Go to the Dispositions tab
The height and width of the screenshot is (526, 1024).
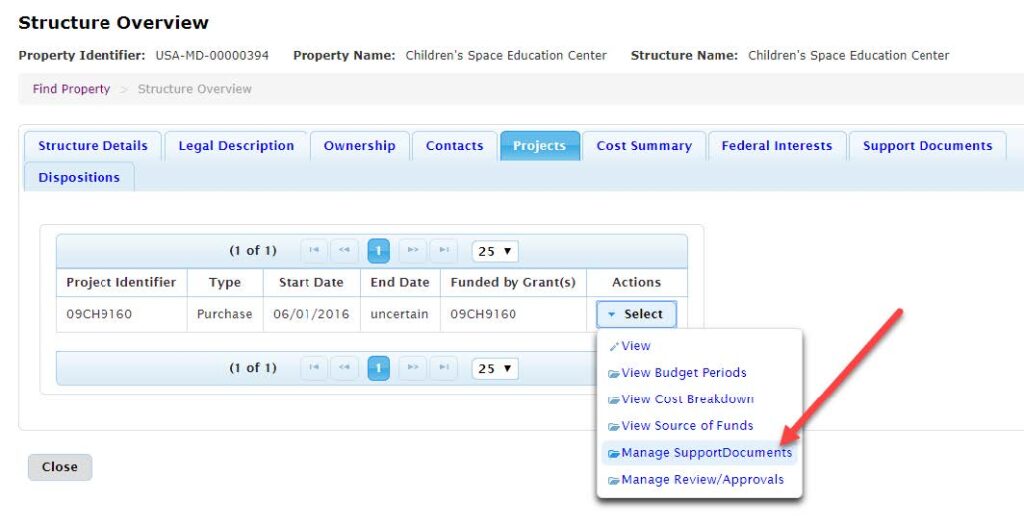click(x=79, y=178)
